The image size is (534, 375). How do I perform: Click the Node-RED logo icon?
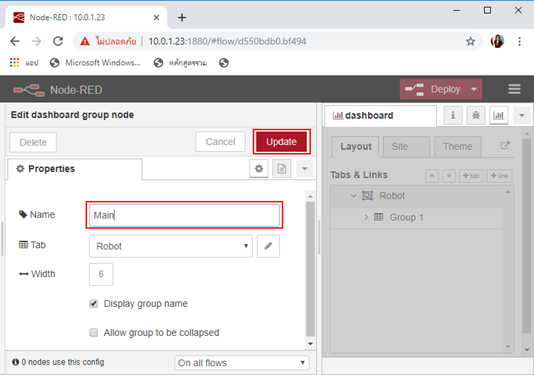29,90
